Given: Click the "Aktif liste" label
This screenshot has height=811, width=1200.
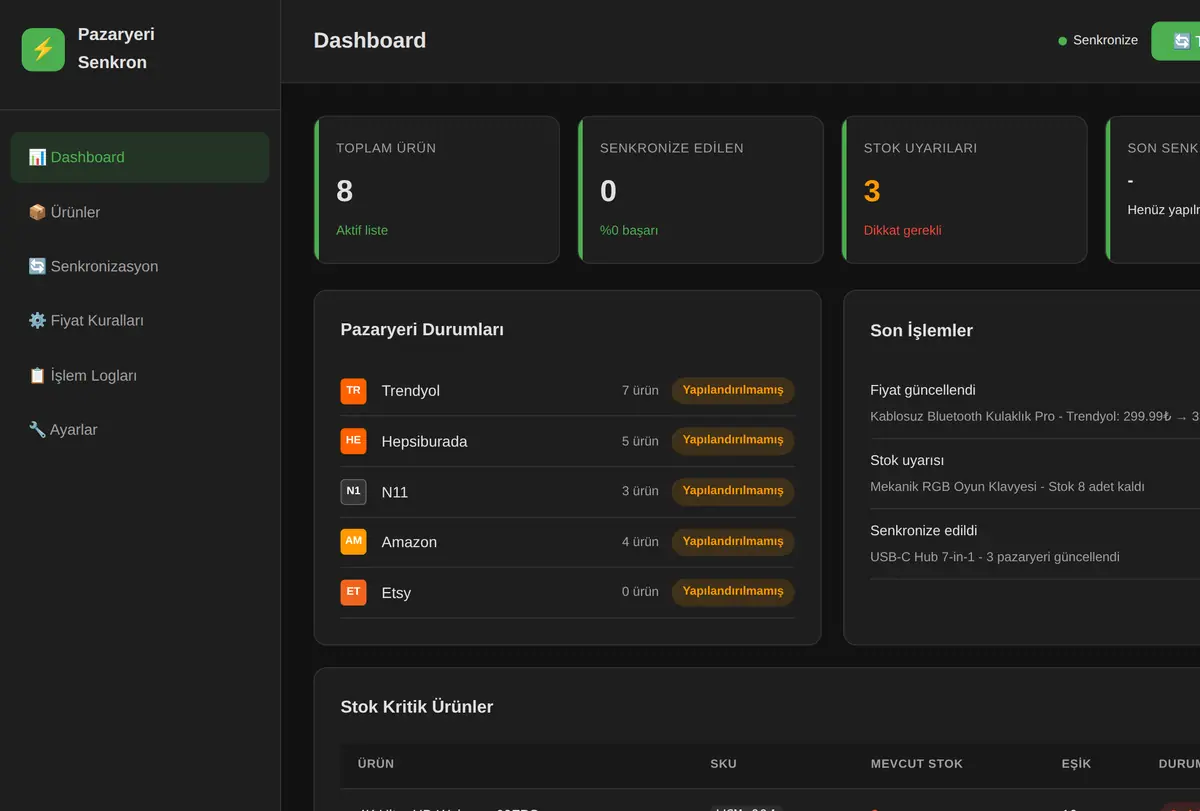Looking at the screenshot, I should [x=362, y=230].
